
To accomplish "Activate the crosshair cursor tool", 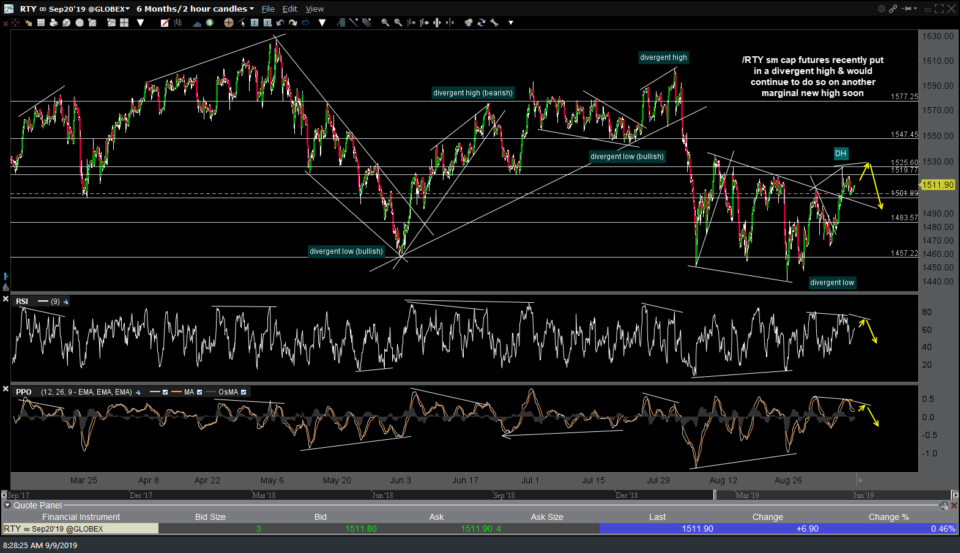I will pos(229,23).
